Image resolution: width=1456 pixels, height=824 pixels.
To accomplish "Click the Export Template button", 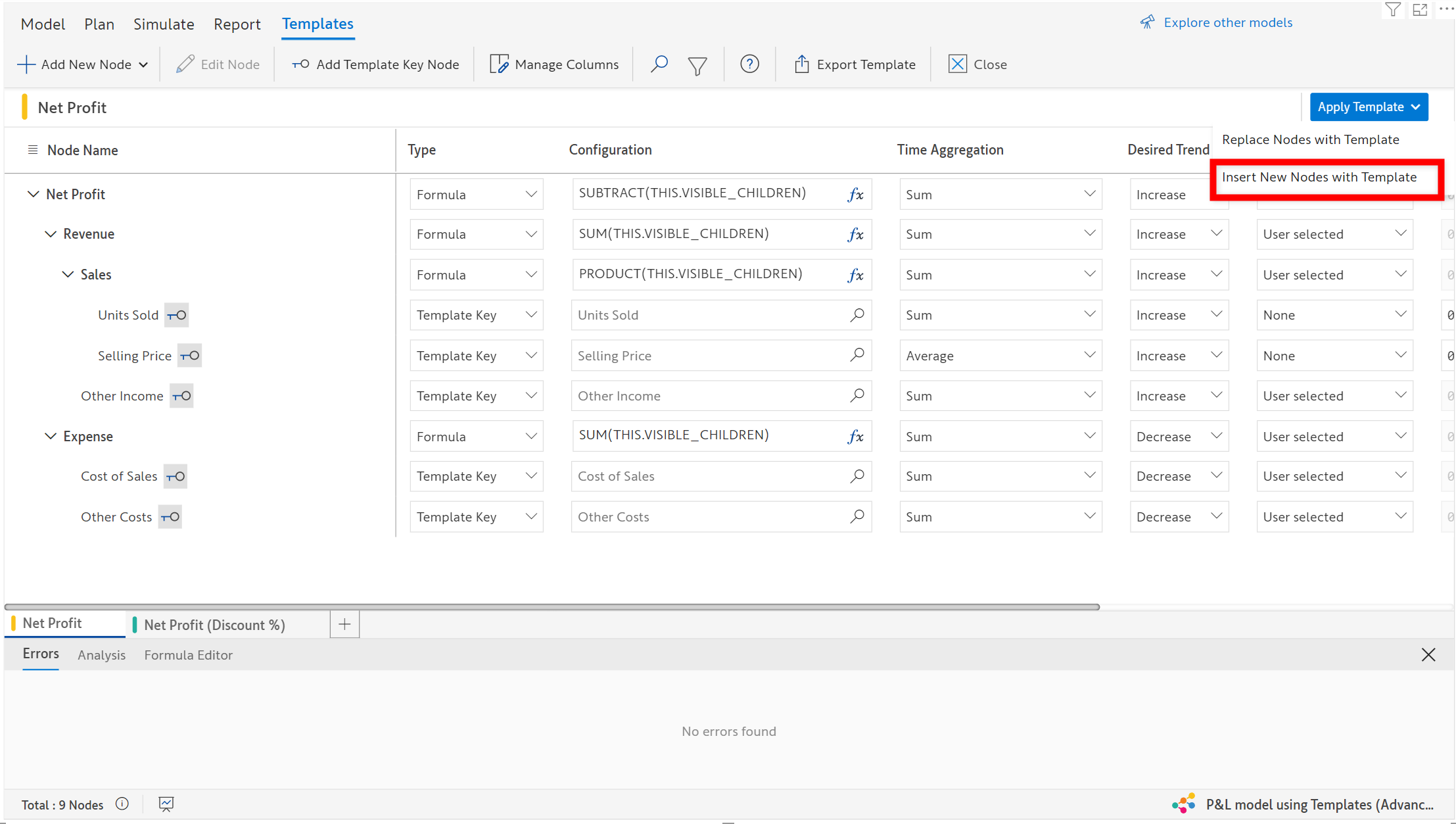I will (x=855, y=64).
